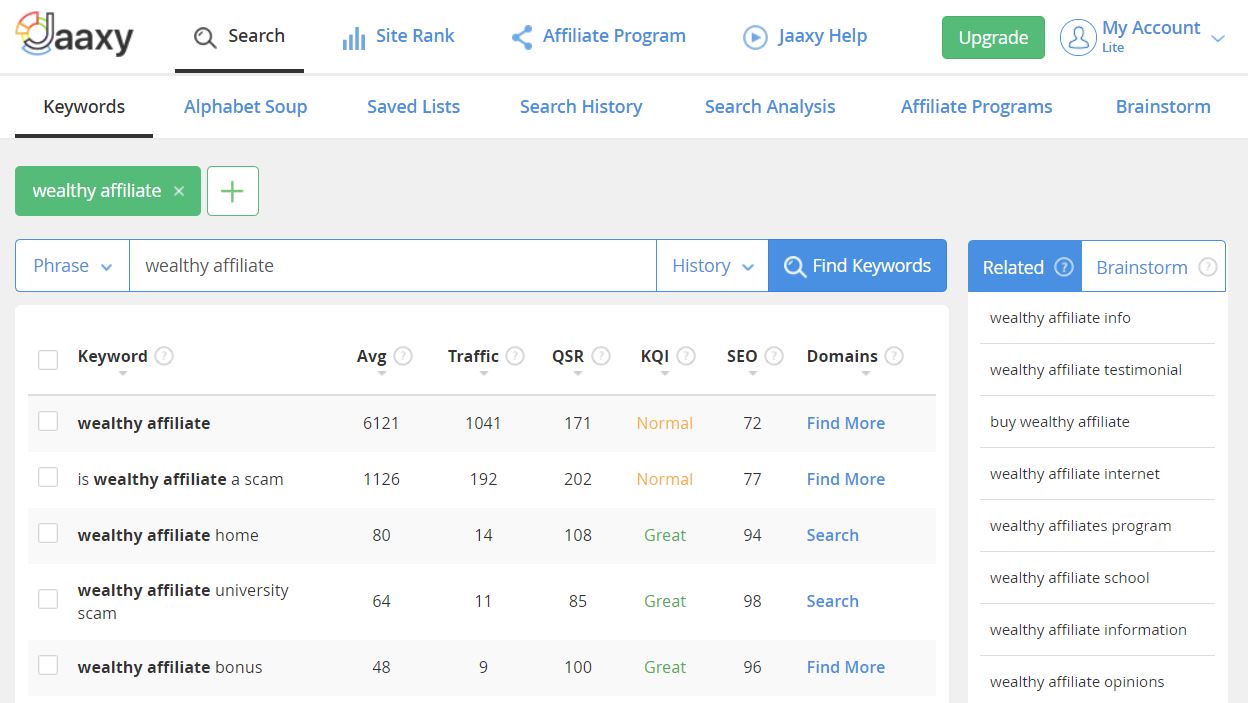Open help tooltip for Traffic column
This screenshot has width=1248, height=703.
[515, 355]
